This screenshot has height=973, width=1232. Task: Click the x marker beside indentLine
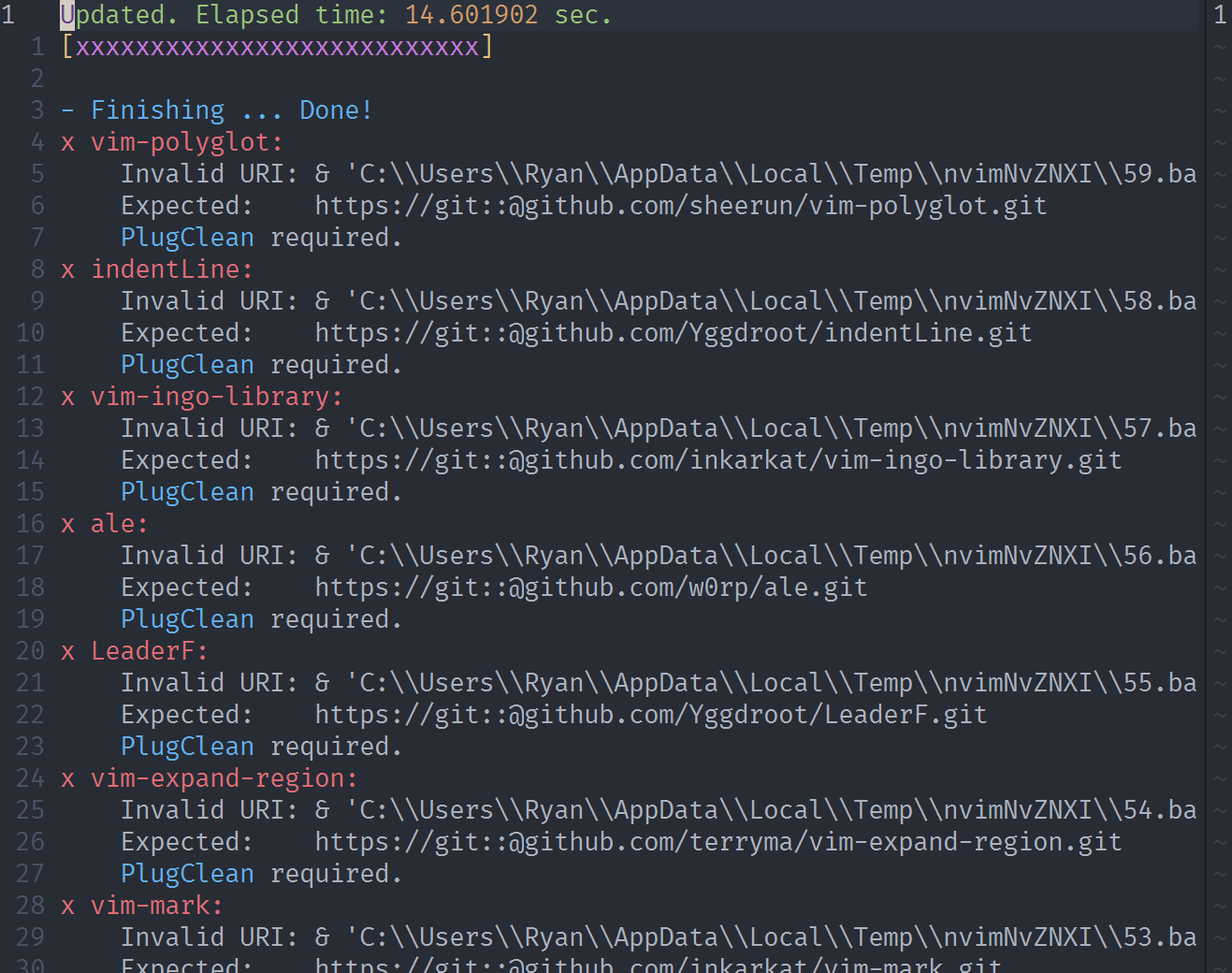pyautogui.click(x=66, y=269)
